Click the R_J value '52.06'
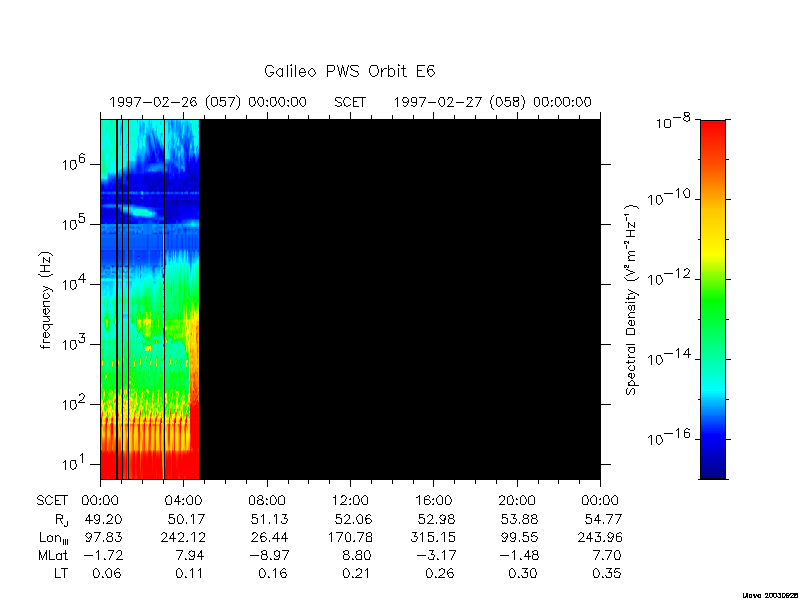Screen dimensions: 800x600 353,519
